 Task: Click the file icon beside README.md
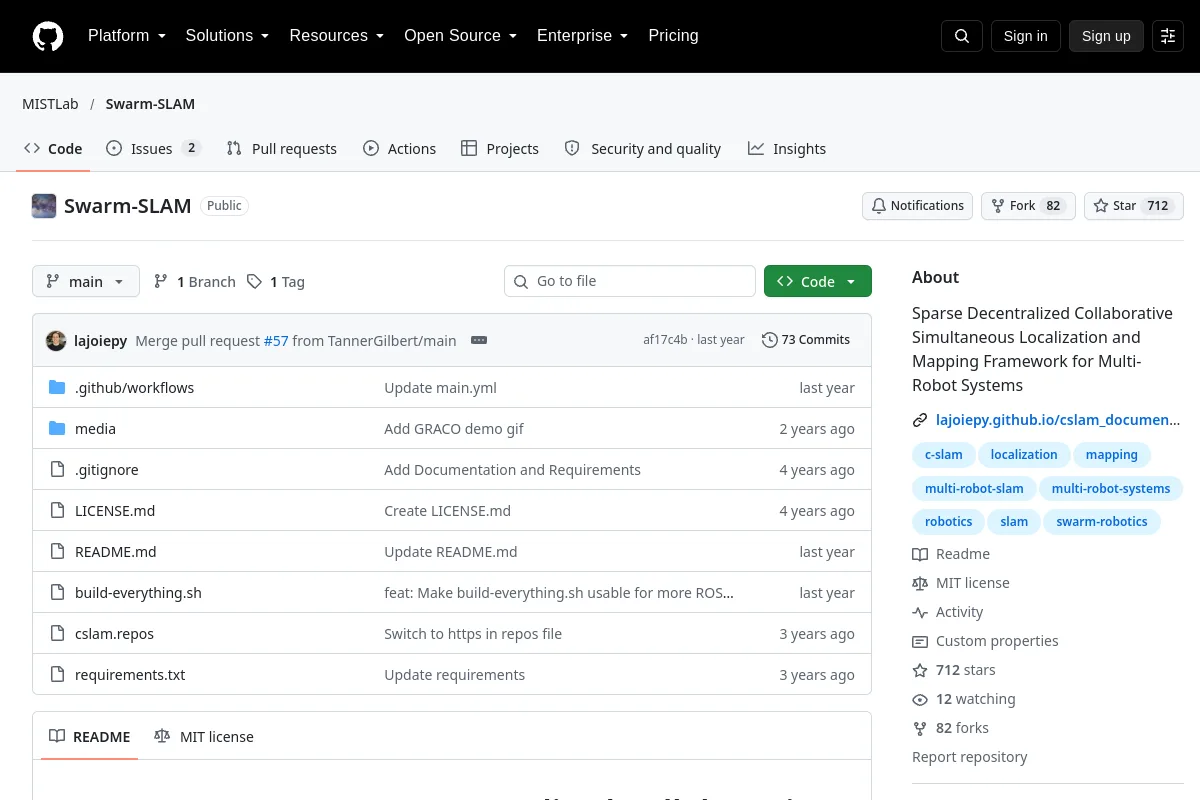[57, 552]
